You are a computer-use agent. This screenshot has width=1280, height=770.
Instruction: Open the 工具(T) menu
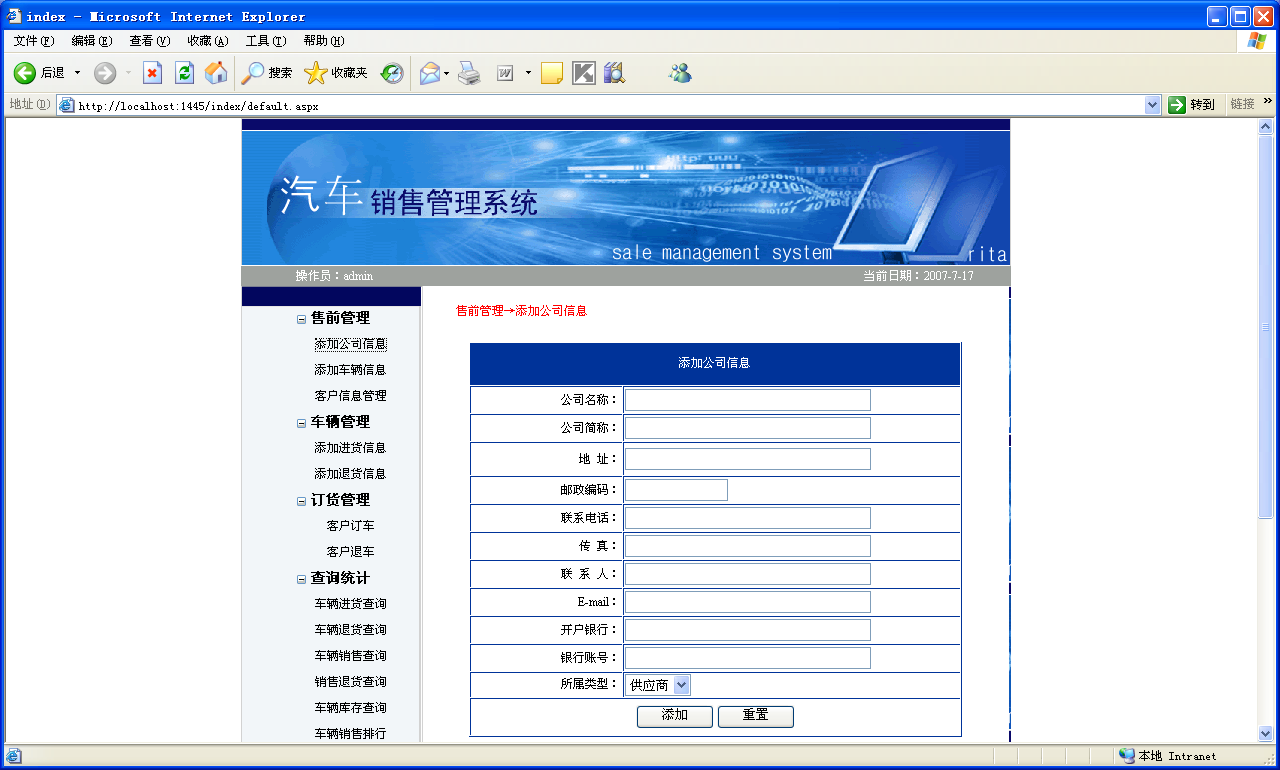[266, 41]
